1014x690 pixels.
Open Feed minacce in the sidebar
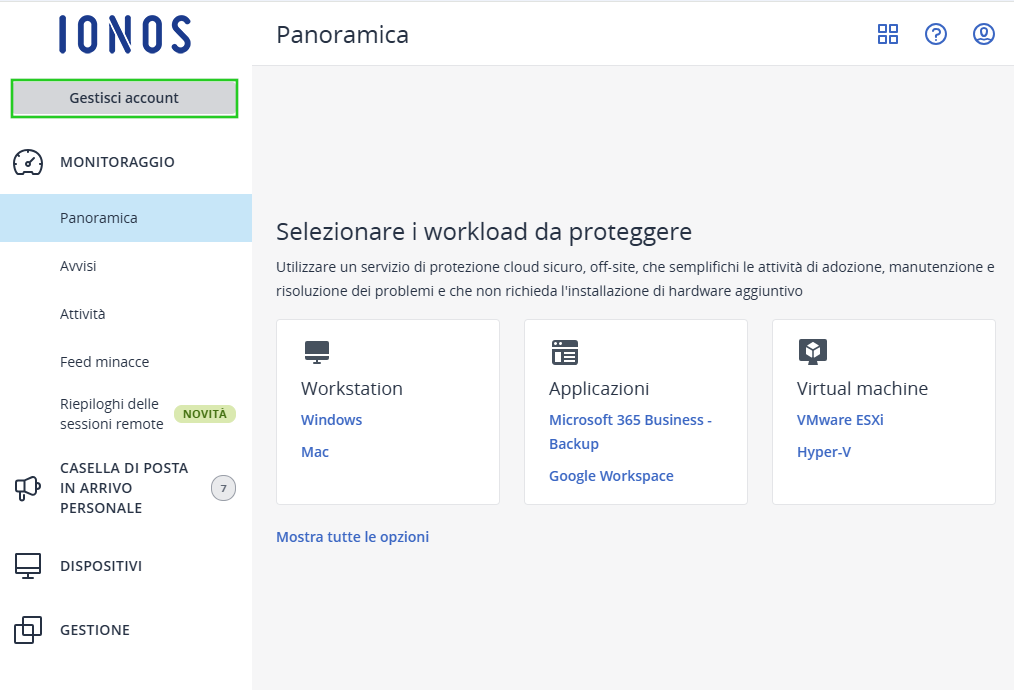tap(105, 361)
